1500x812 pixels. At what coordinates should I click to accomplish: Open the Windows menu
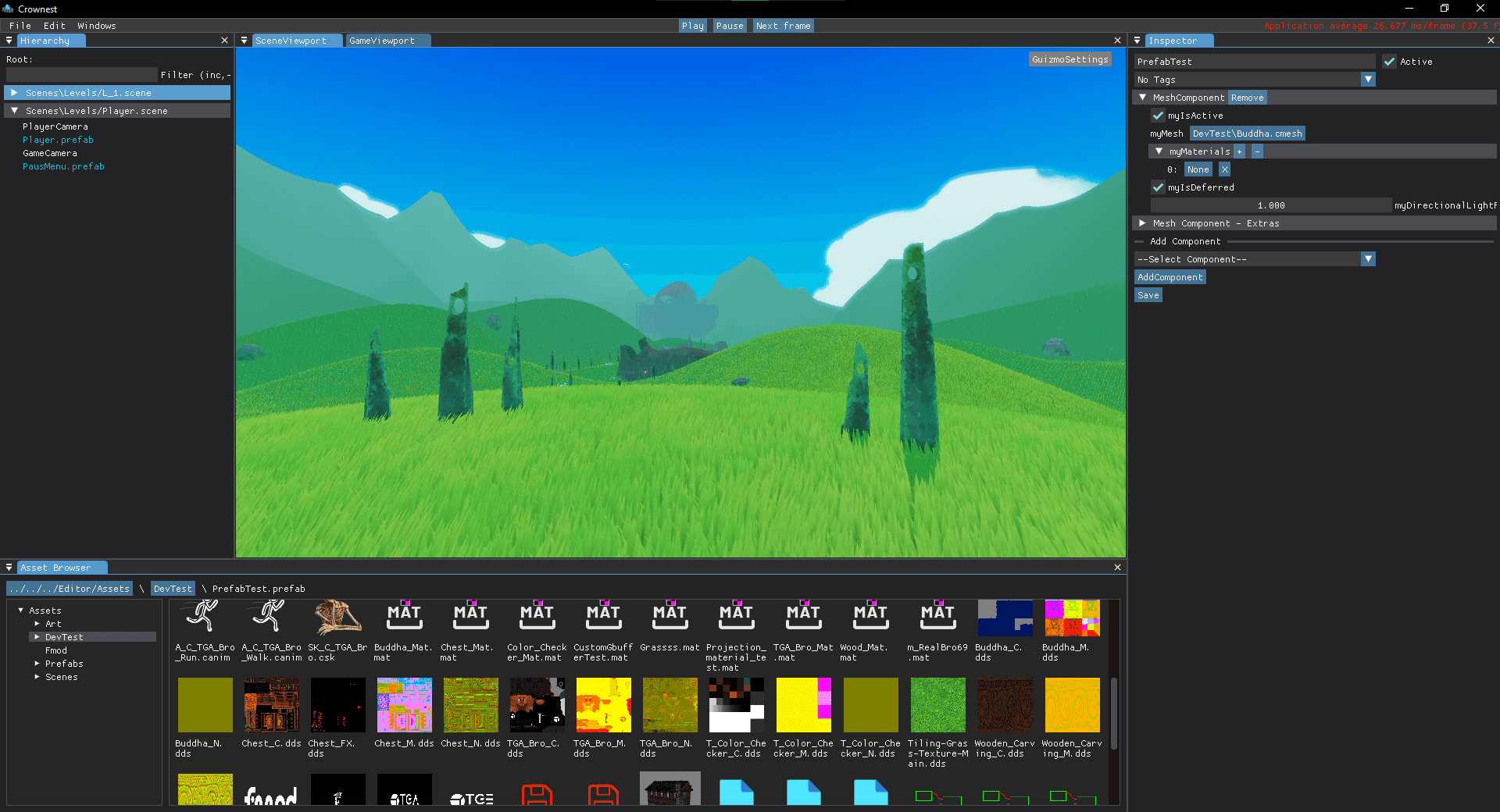coord(97,26)
